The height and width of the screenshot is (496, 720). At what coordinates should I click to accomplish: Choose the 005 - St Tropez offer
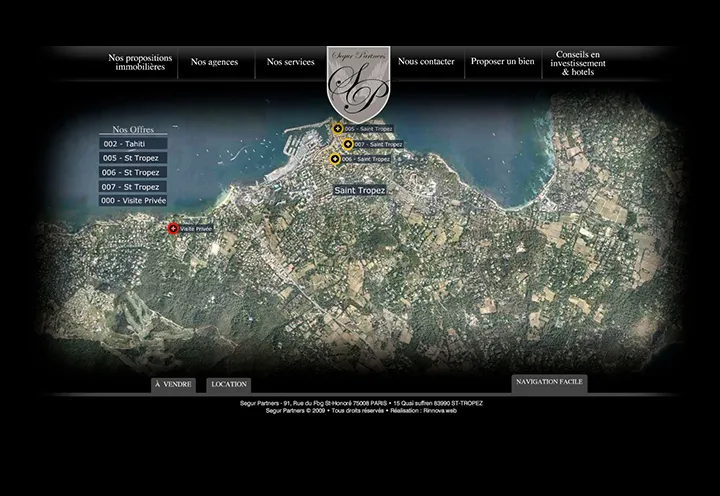pos(133,158)
